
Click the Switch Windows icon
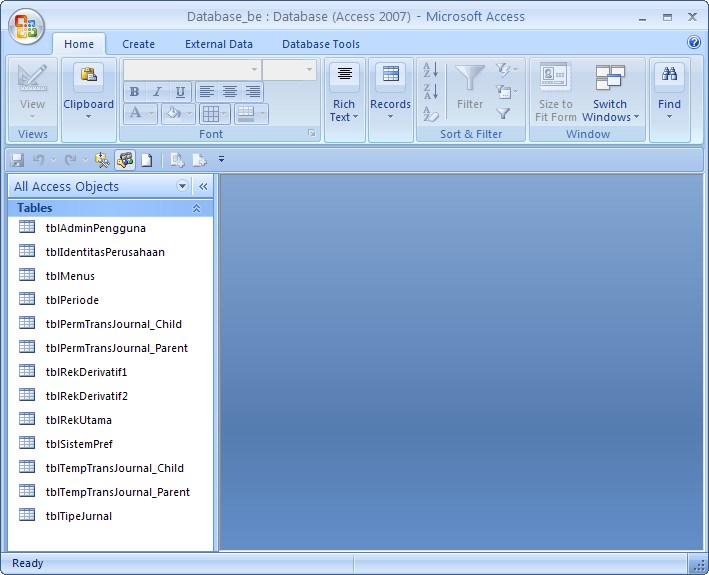tap(610, 77)
